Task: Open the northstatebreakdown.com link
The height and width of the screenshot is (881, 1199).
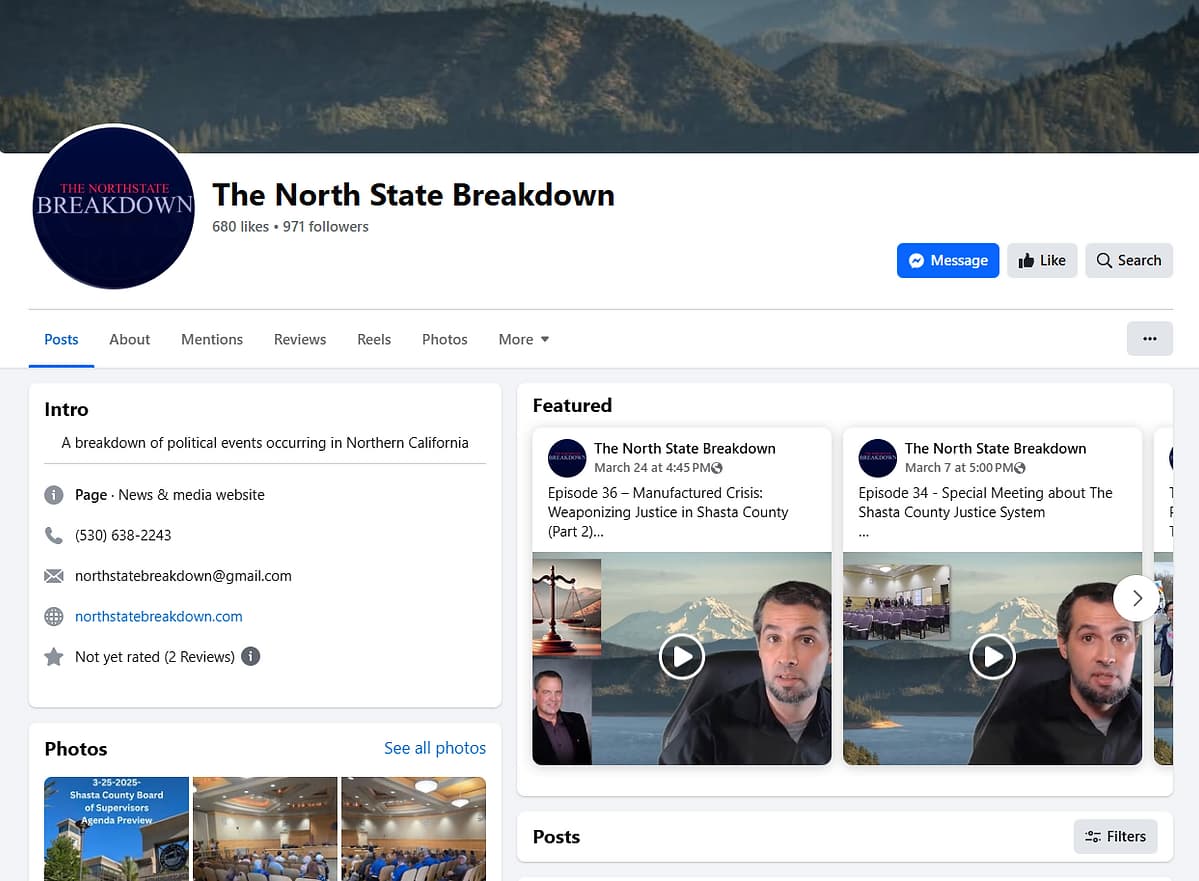Action: coord(158,616)
